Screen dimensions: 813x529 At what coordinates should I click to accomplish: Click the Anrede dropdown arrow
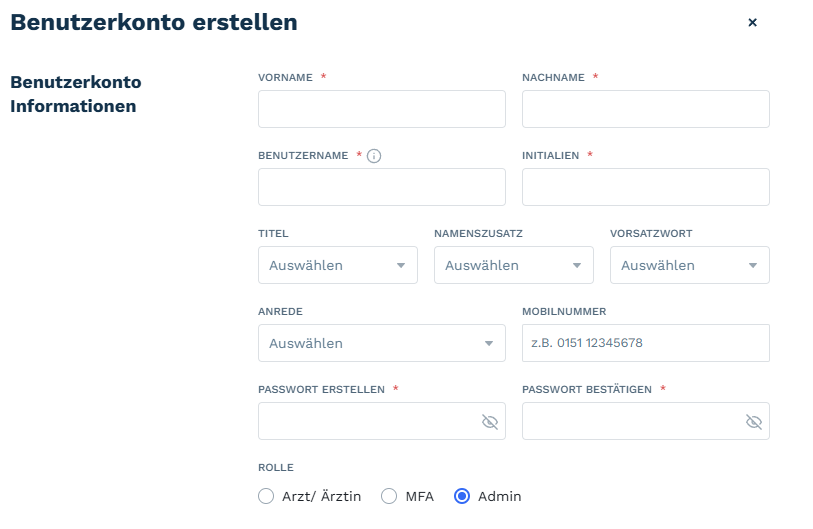(x=488, y=343)
